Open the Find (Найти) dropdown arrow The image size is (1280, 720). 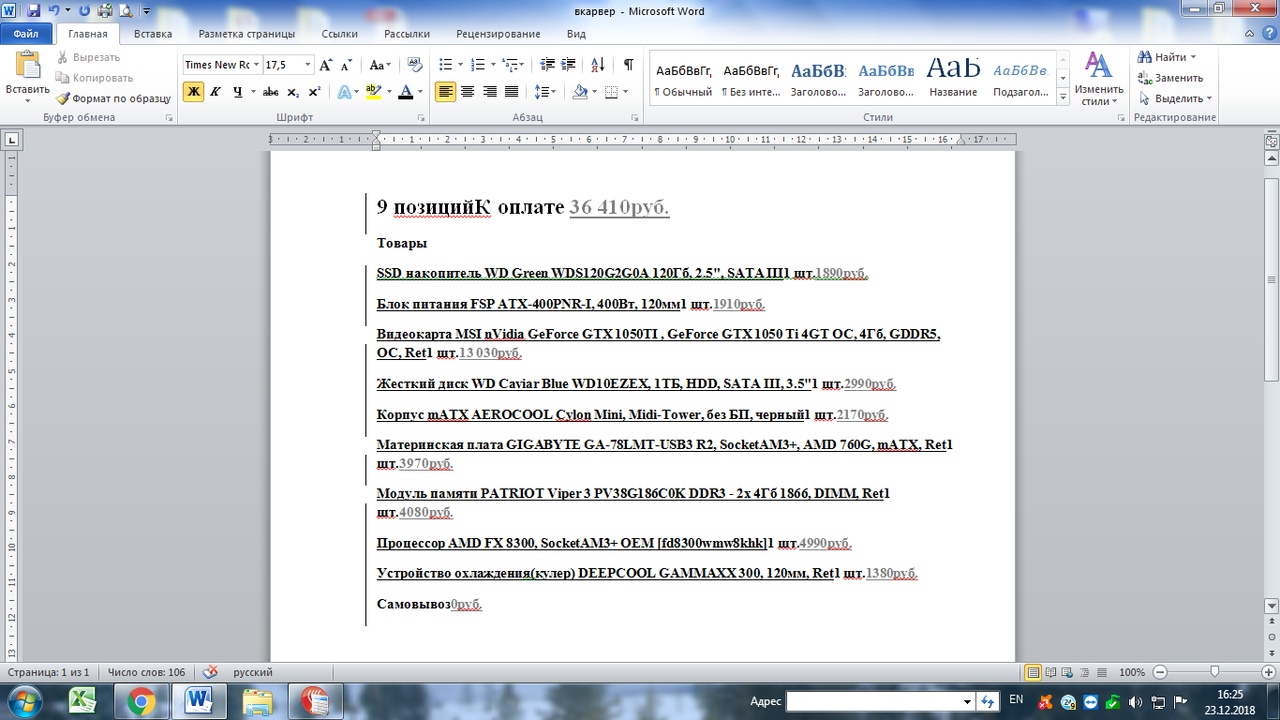1193,57
